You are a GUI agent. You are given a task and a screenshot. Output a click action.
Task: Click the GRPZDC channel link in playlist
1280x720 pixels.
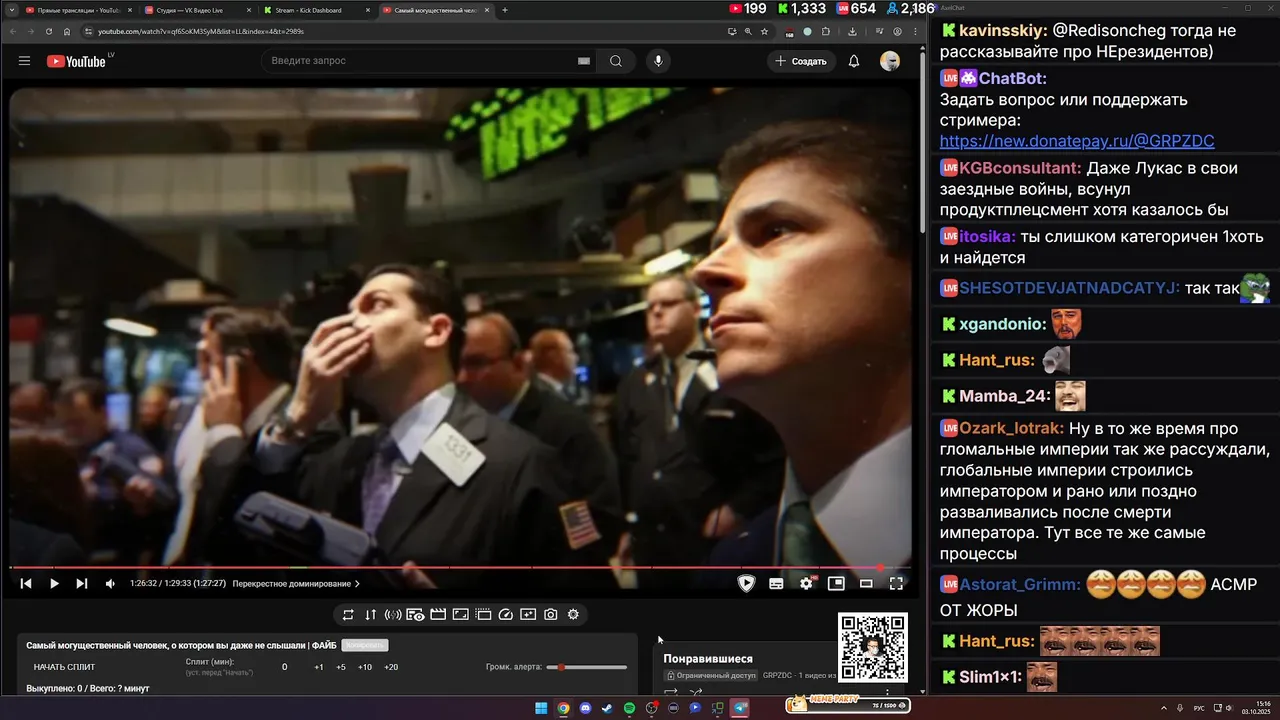point(777,676)
